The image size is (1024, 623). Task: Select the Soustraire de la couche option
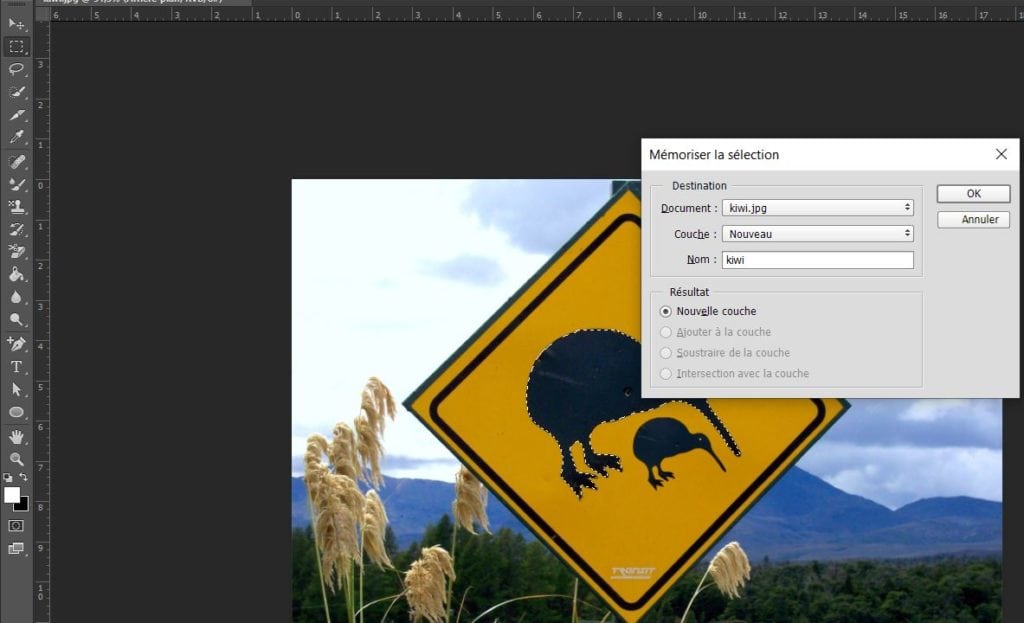(x=725, y=353)
